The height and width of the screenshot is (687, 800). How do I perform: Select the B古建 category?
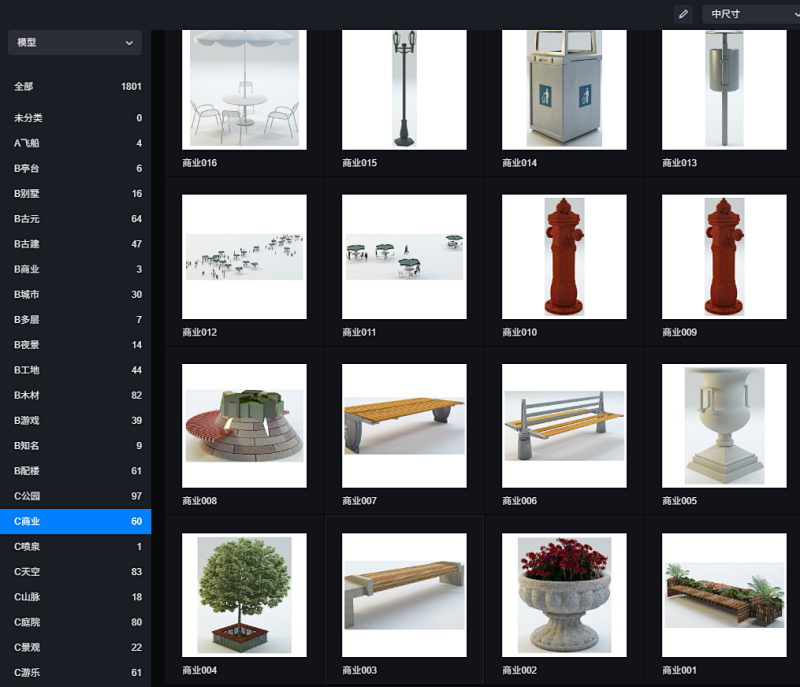click(x=76, y=244)
